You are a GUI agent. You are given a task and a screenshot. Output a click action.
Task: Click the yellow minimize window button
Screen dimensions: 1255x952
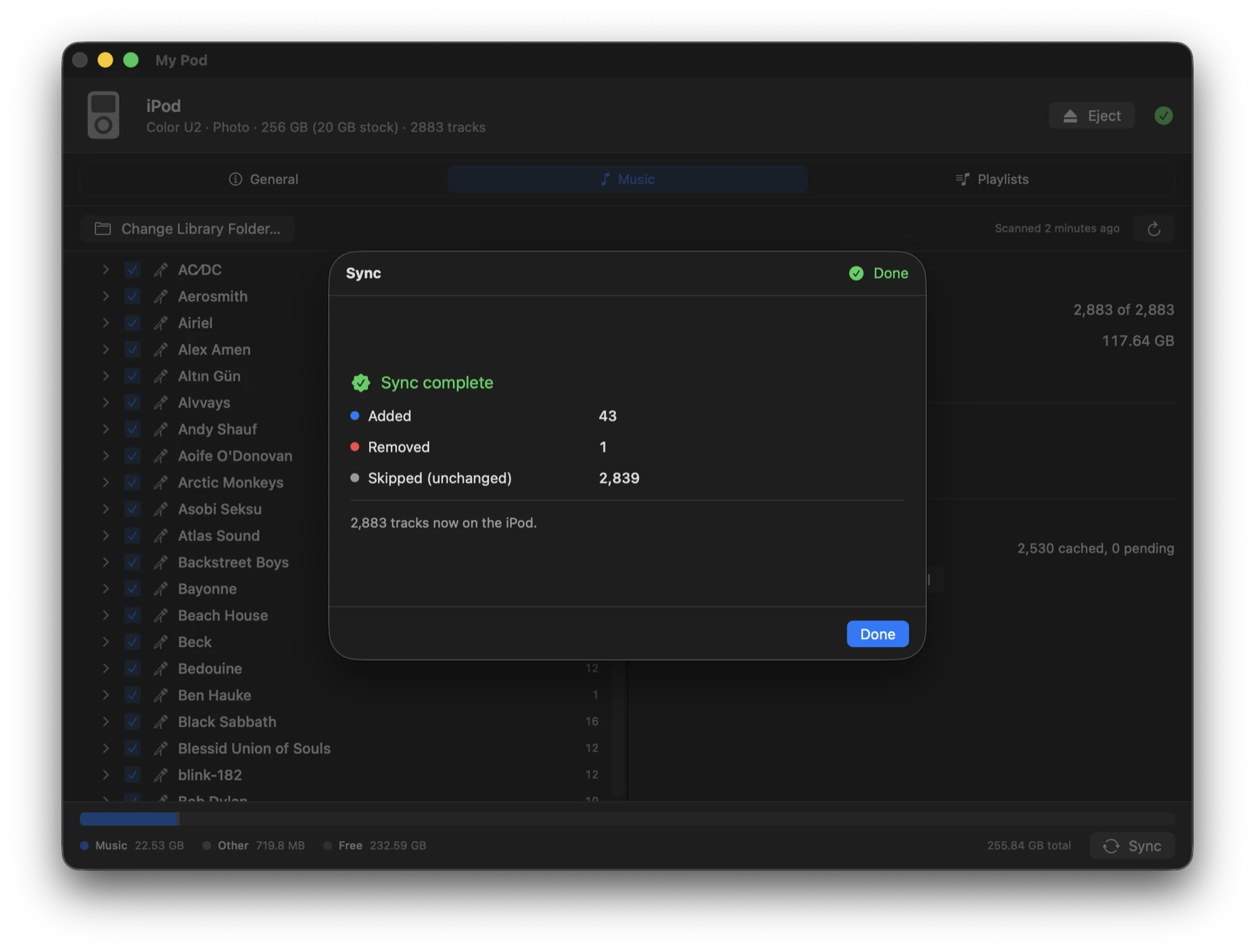click(x=105, y=60)
